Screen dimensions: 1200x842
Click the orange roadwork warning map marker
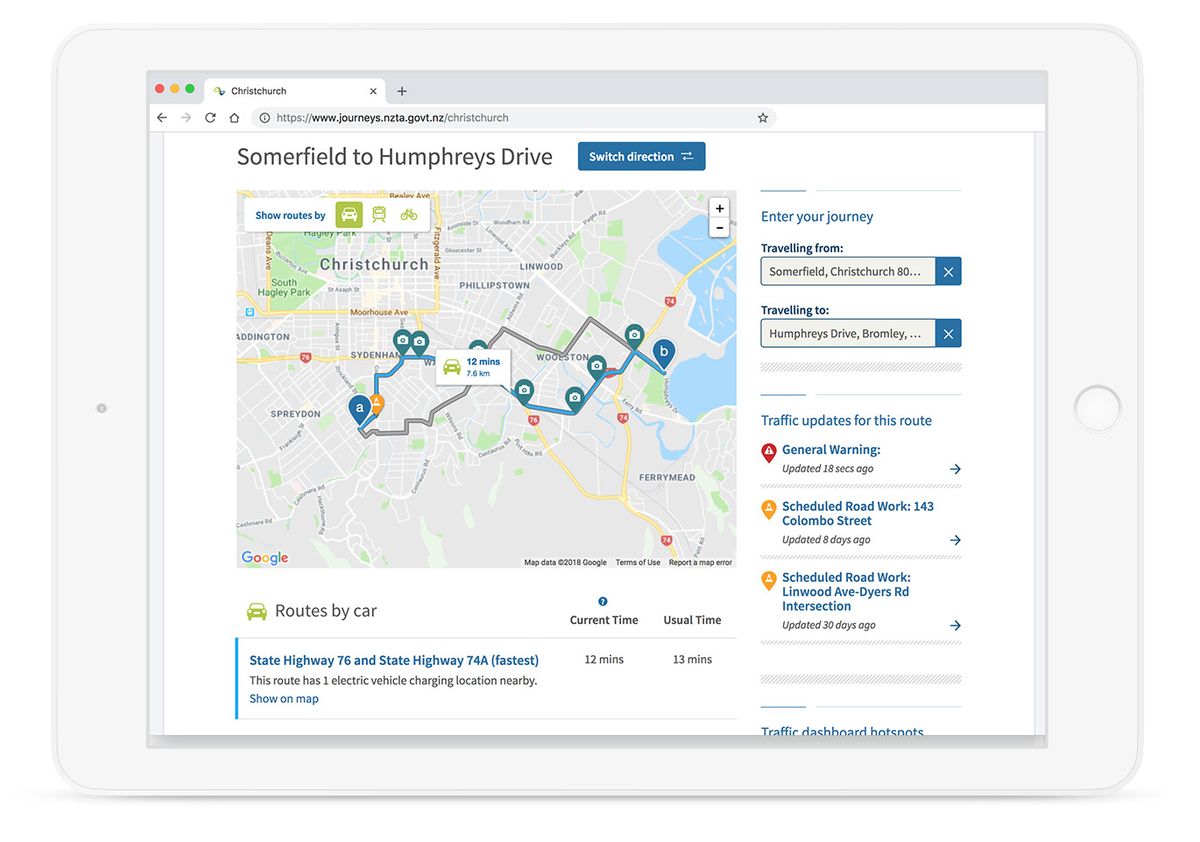pyautogui.click(x=376, y=405)
